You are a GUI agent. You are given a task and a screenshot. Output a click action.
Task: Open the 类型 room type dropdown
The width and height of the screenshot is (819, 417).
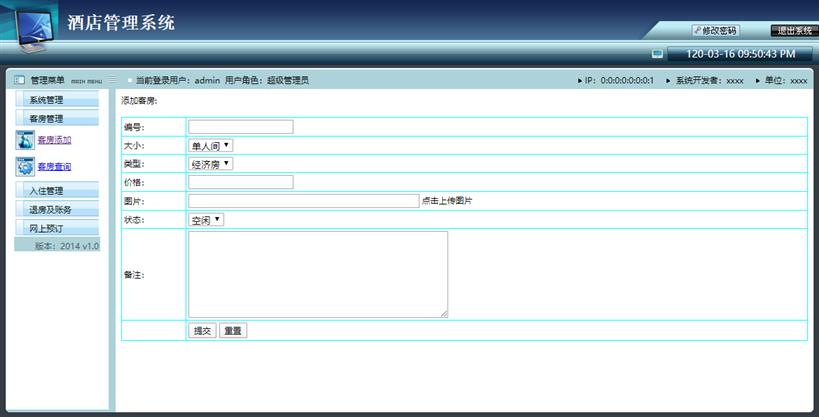coord(211,163)
